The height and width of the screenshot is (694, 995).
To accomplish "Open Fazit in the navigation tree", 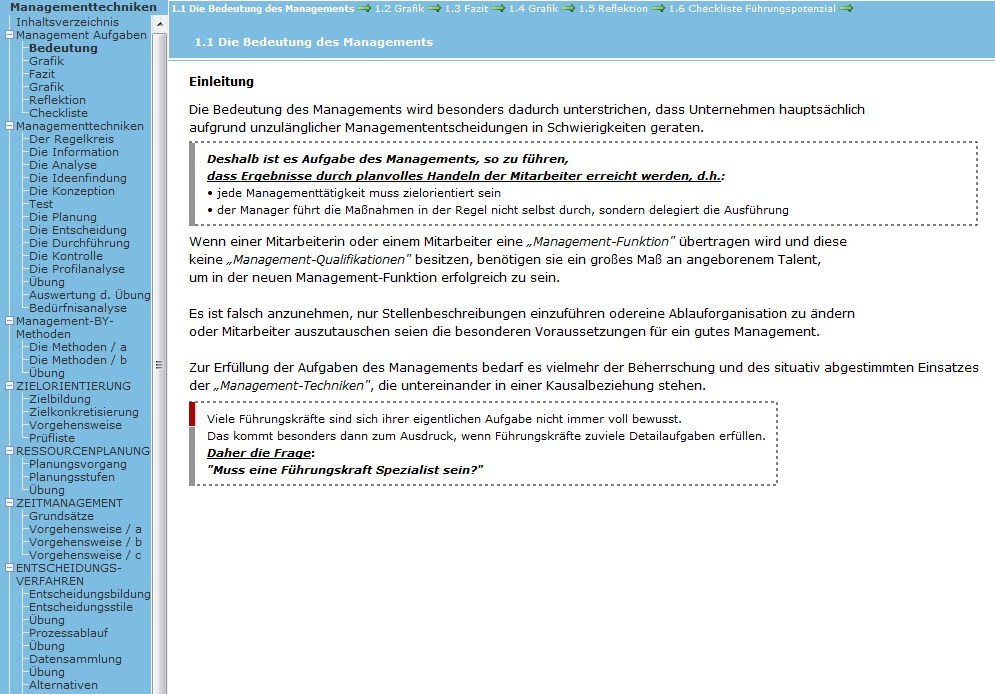I will (42, 74).
